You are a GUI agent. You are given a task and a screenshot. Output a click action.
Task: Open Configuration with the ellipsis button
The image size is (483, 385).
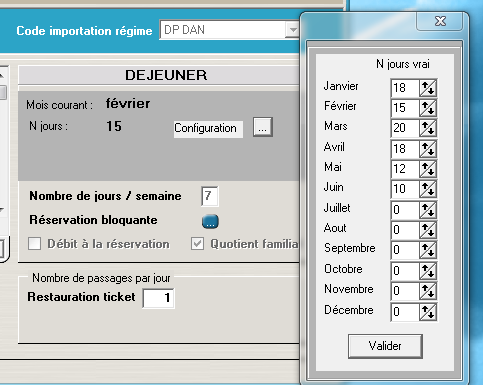tap(263, 127)
